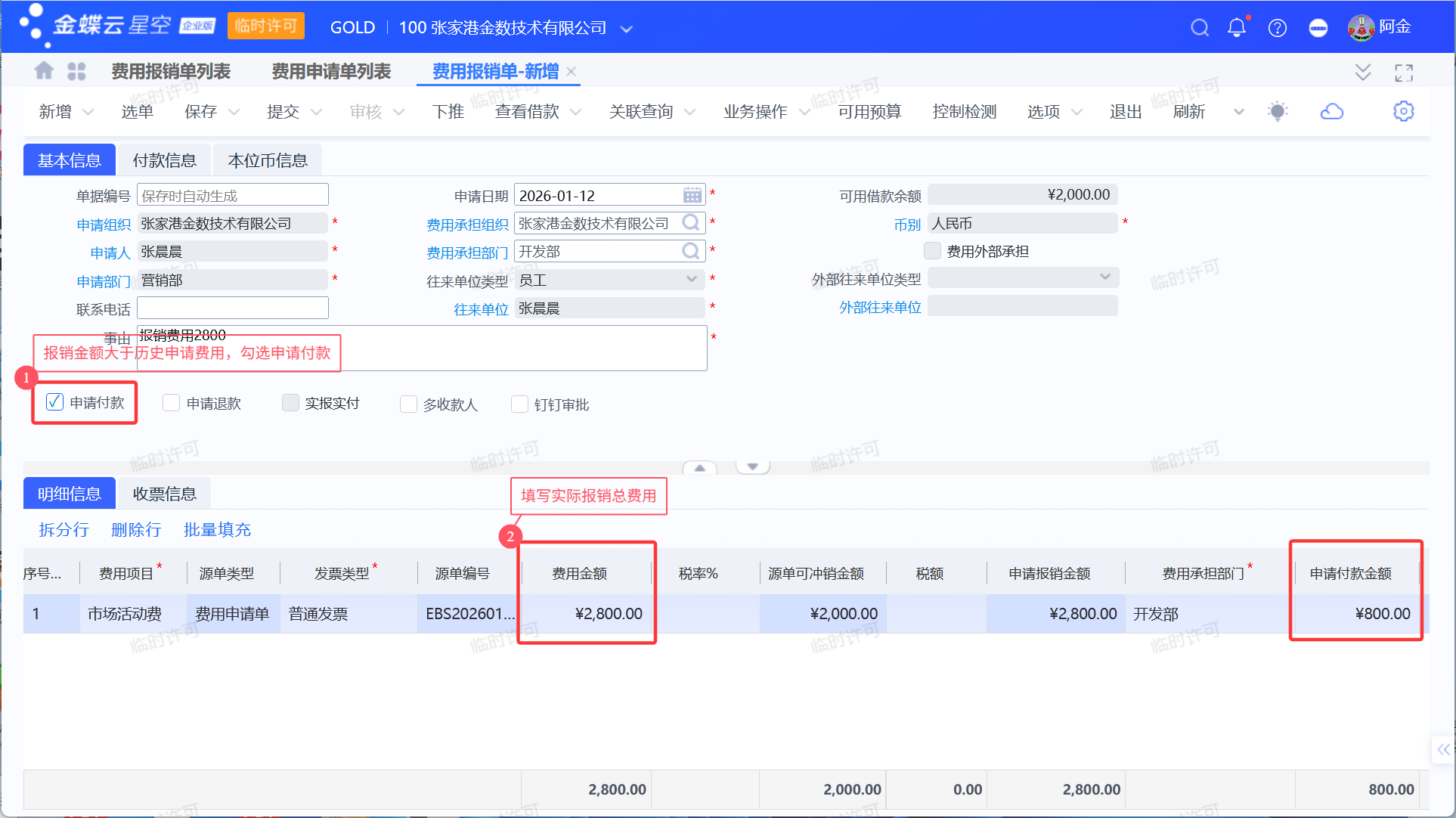Open settings gear icon in toolbar
This screenshot has width=1456, height=818.
pos(1403,112)
